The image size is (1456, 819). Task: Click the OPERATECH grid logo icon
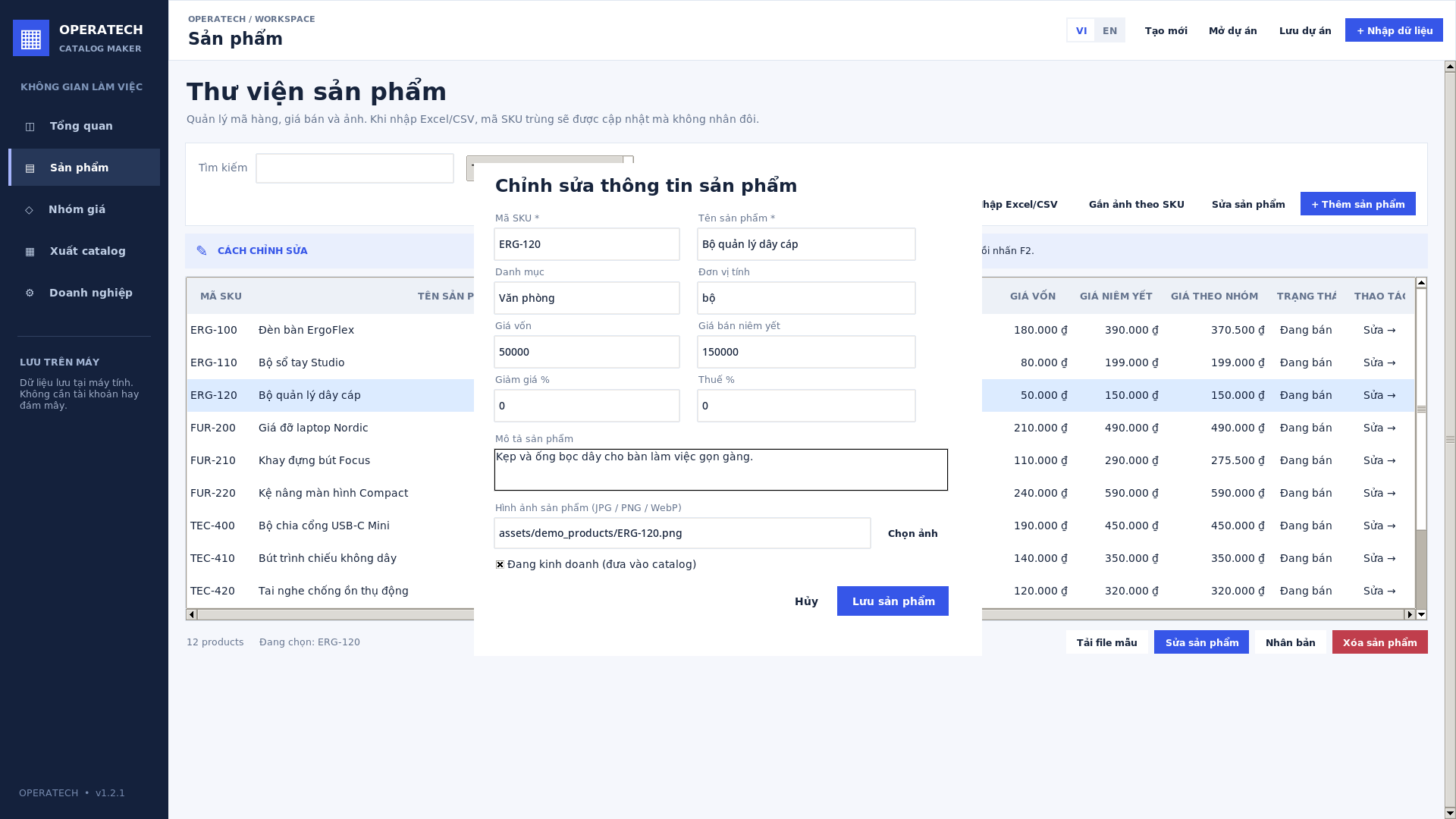click(x=31, y=38)
